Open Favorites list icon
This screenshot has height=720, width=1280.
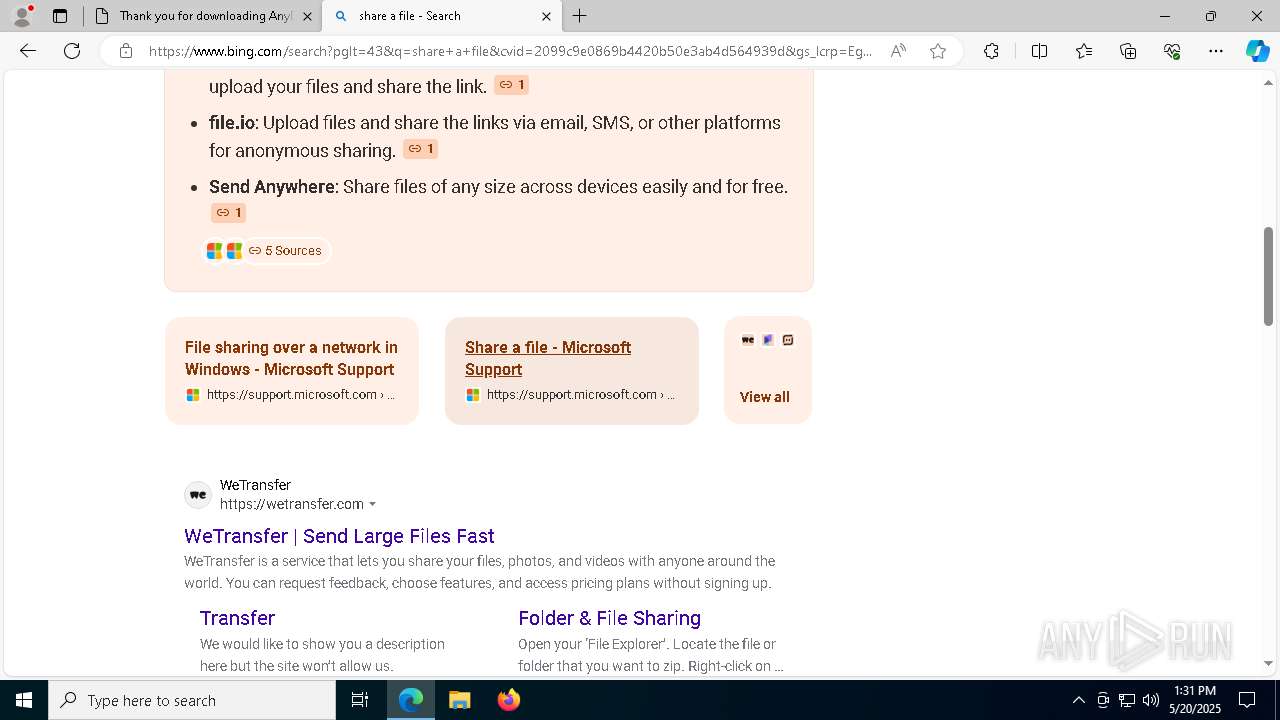(x=1084, y=51)
